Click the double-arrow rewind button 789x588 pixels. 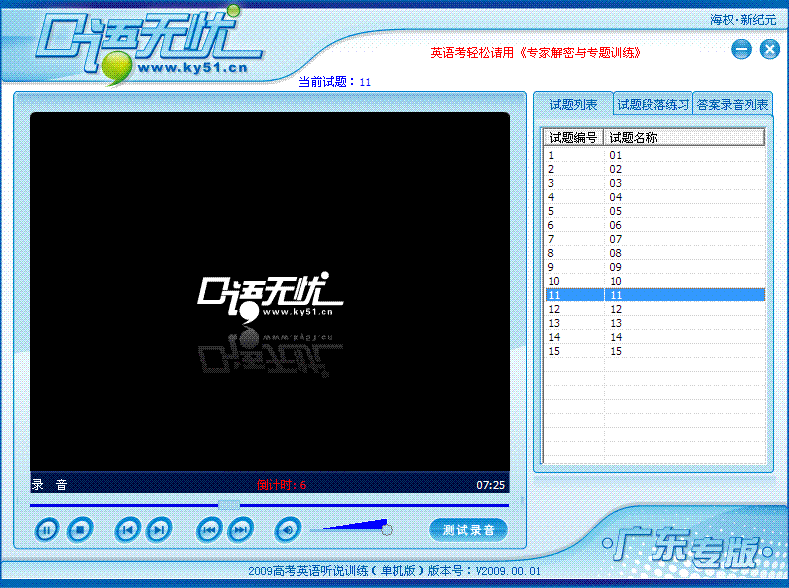pos(209,530)
